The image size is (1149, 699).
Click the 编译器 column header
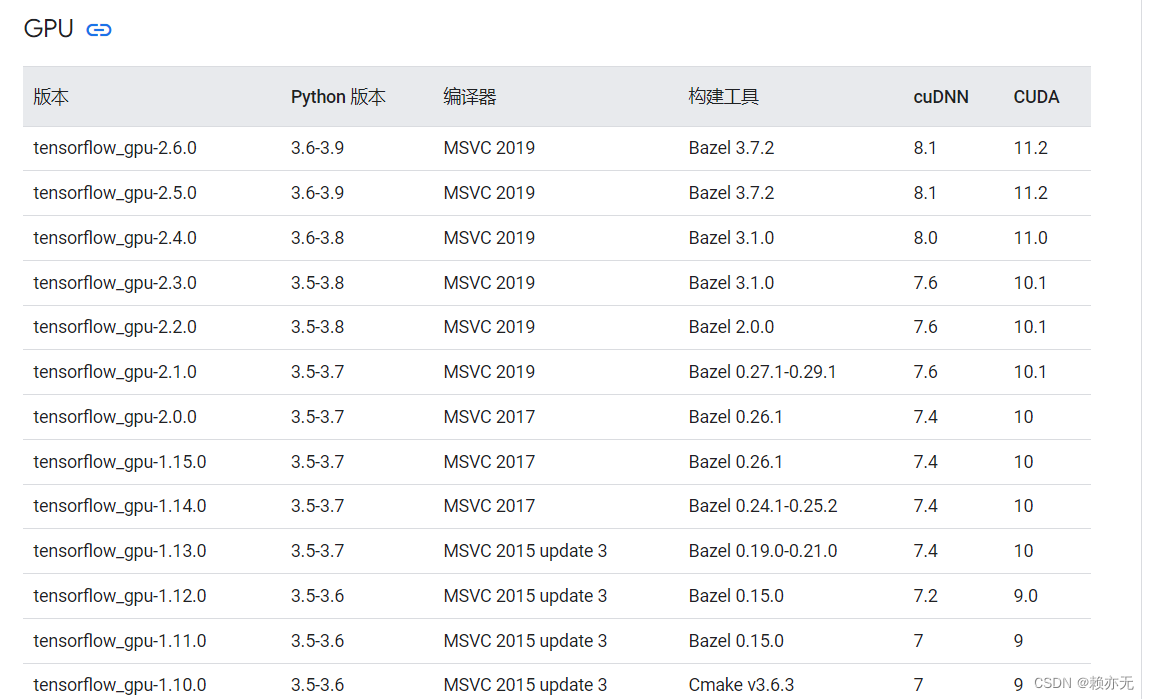470,97
